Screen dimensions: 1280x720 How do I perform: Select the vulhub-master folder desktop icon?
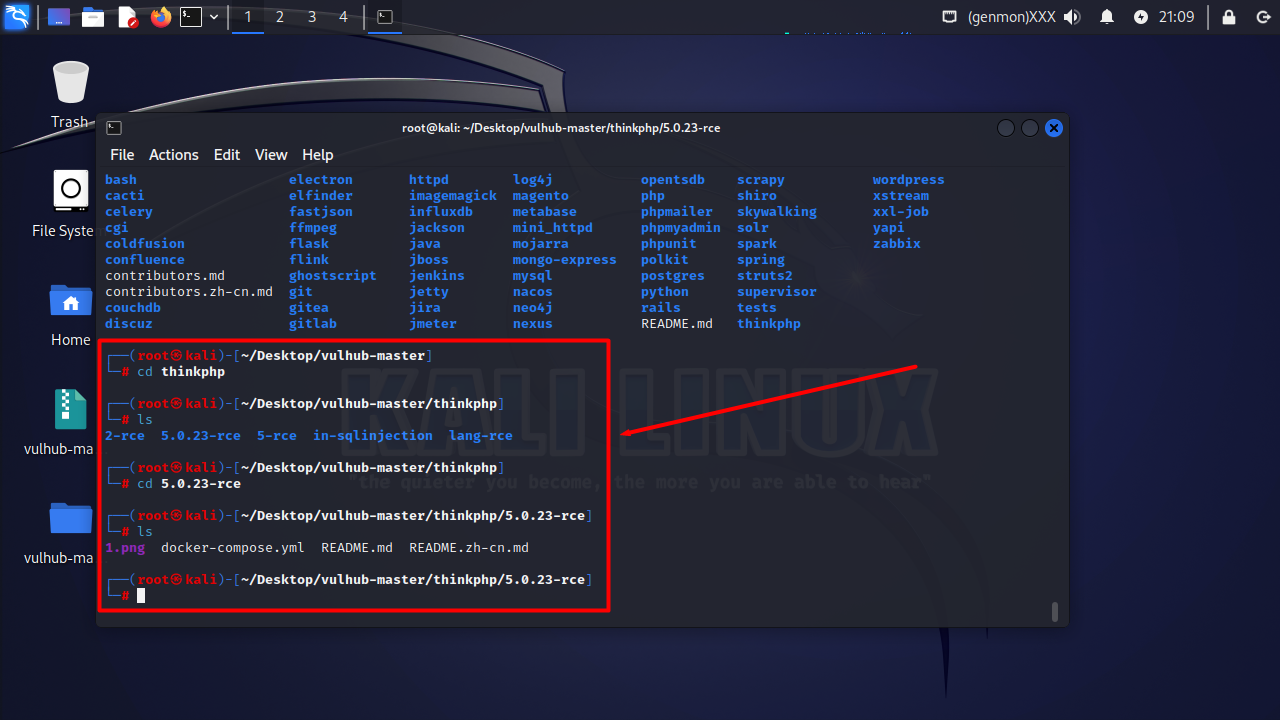point(60,532)
